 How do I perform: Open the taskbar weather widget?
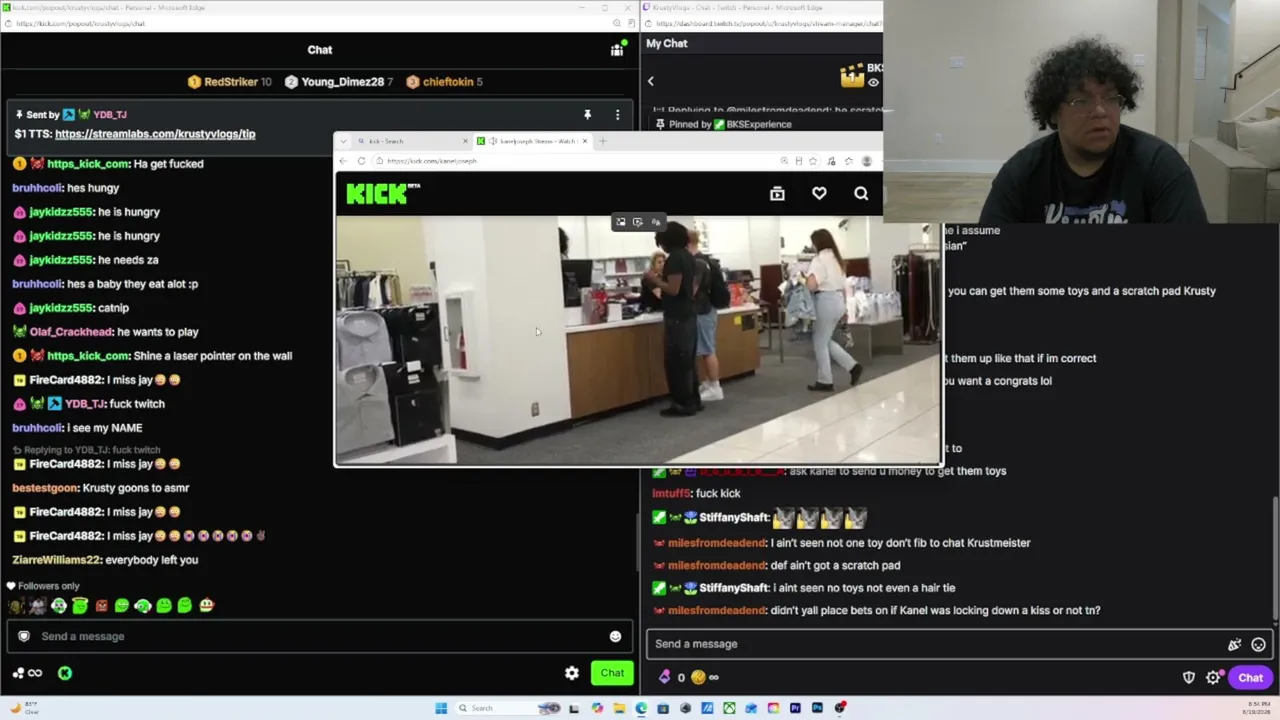coord(26,708)
